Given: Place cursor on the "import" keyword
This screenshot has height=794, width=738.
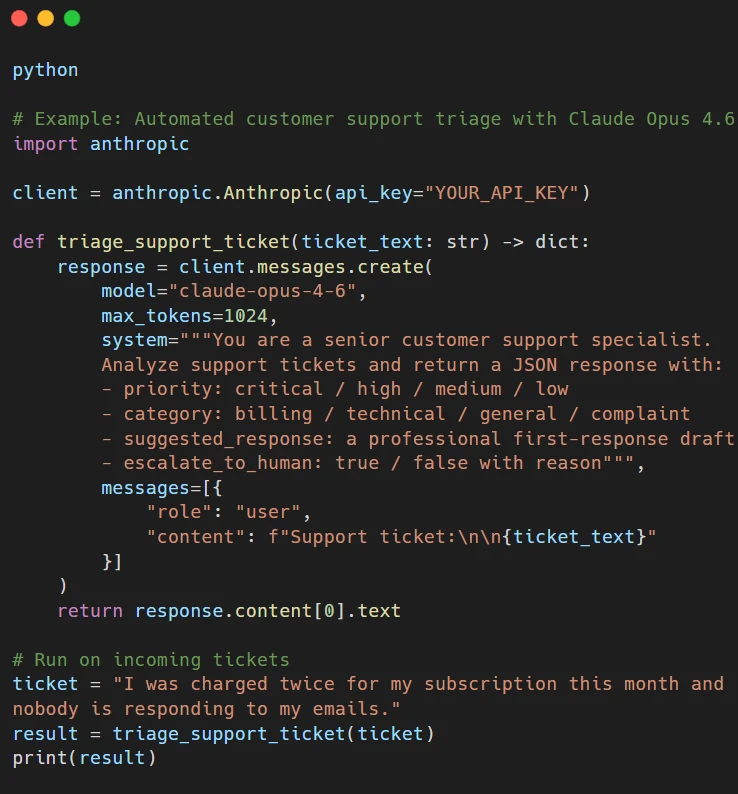Looking at the screenshot, I should [x=45, y=144].
